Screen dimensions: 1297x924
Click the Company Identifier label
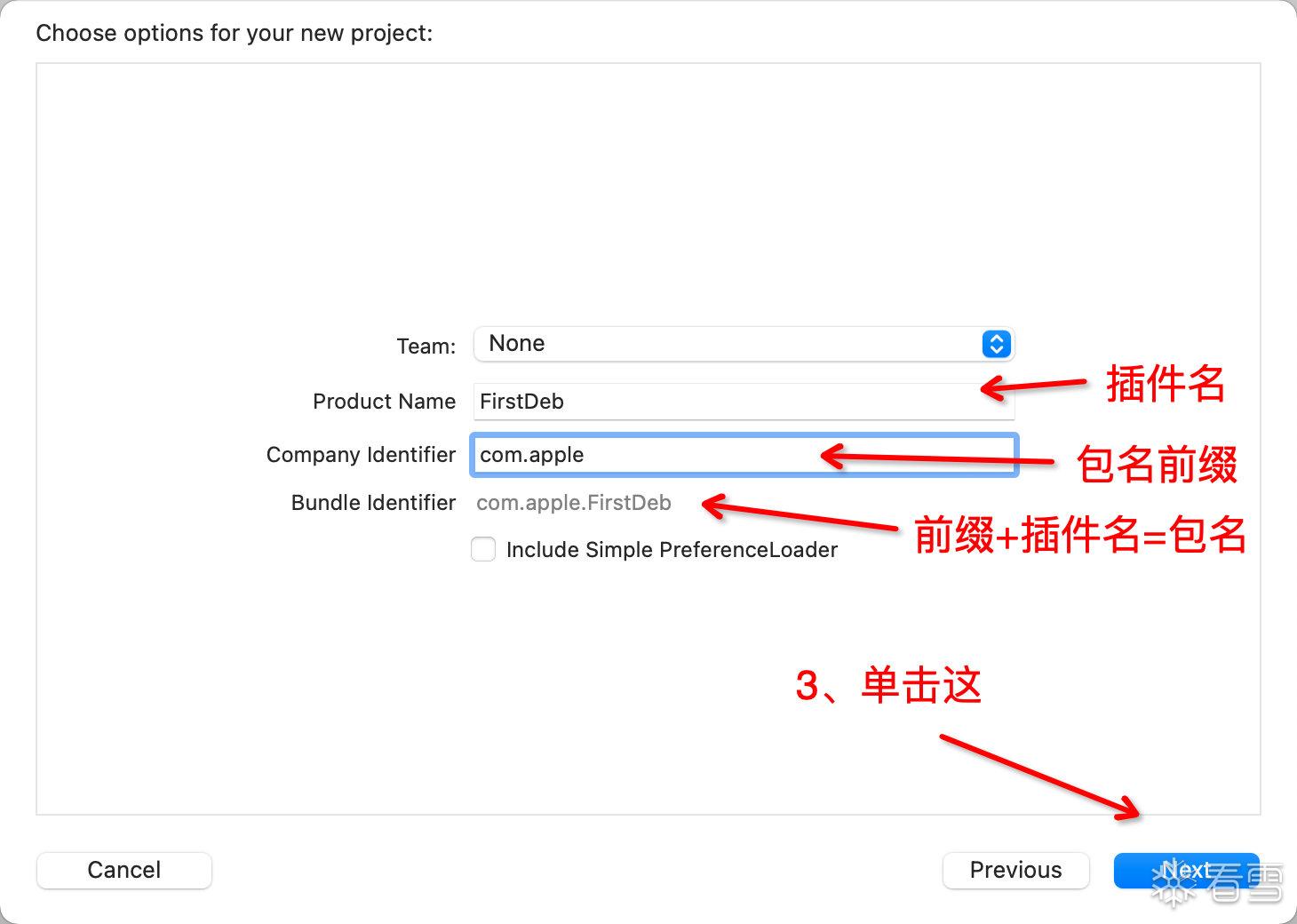tap(361, 455)
